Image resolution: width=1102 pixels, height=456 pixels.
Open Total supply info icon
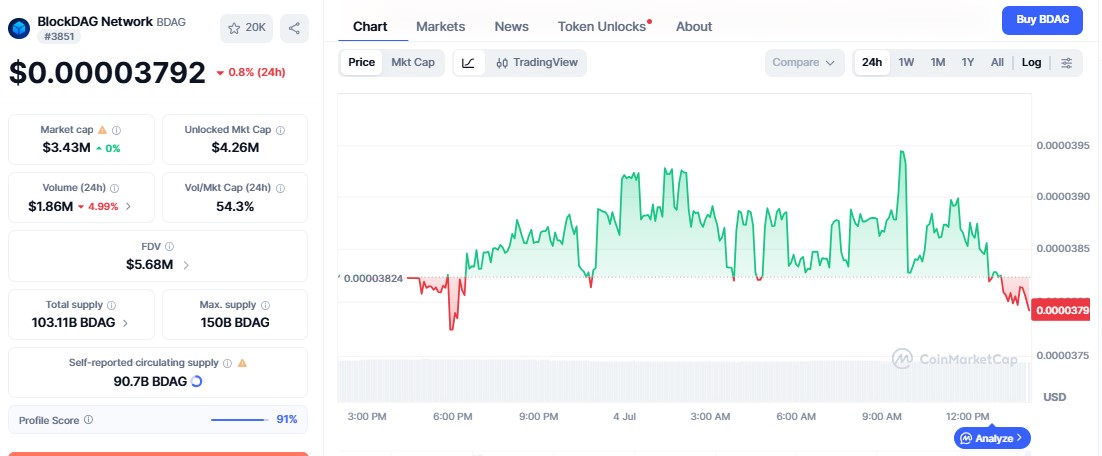pyautogui.click(x=112, y=305)
